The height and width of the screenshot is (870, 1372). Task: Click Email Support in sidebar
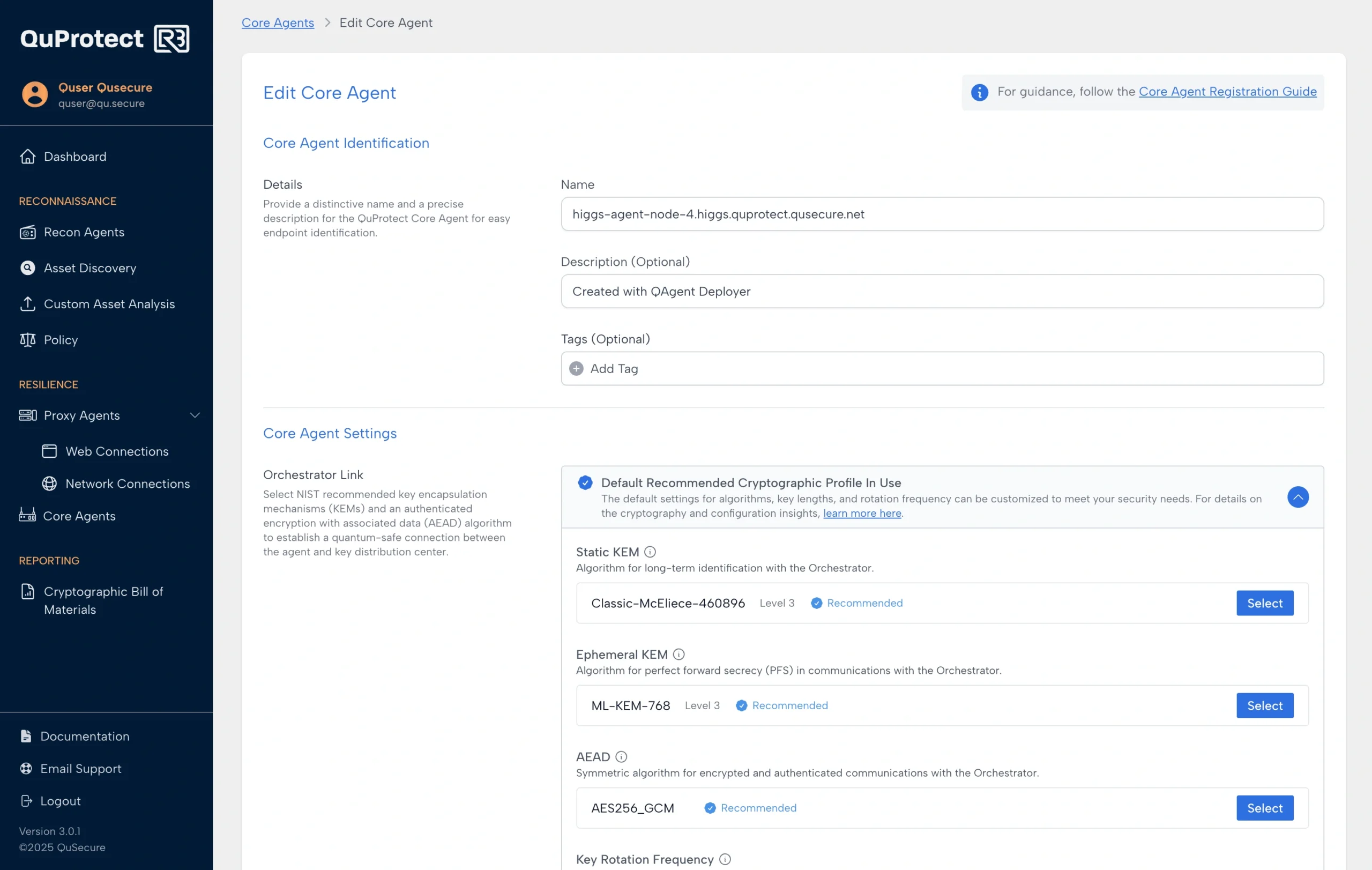pyautogui.click(x=80, y=768)
